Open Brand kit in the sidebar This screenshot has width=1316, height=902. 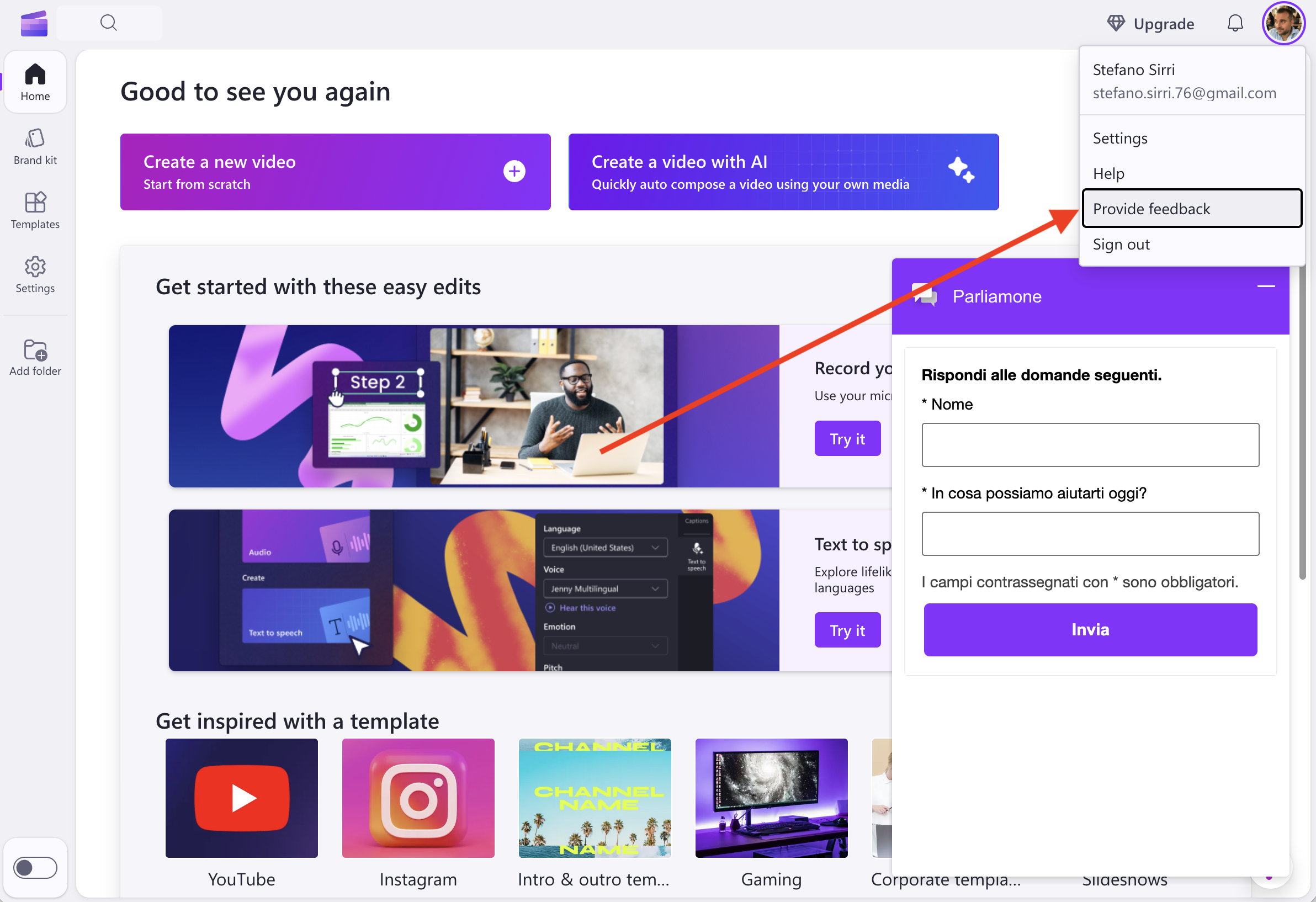[35, 147]
